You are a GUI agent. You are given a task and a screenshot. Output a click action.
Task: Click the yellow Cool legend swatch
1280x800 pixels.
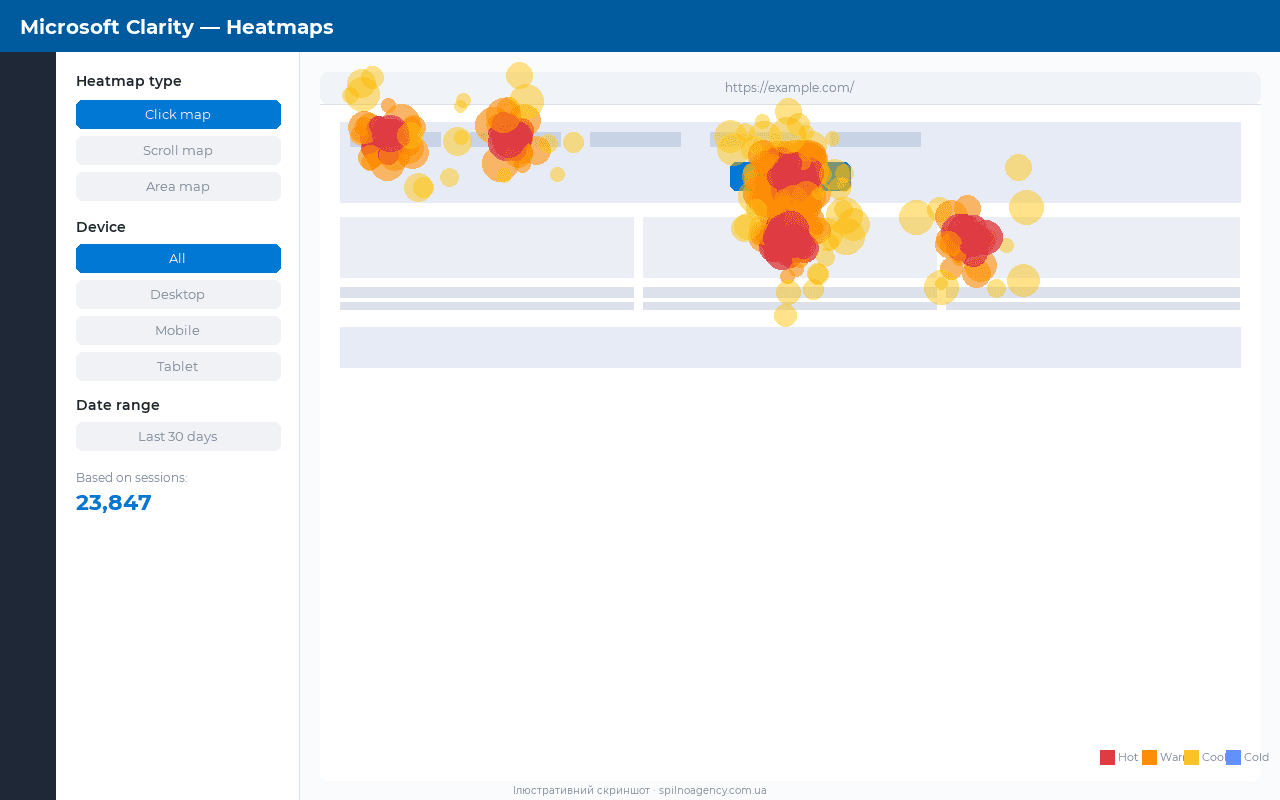(1191, 758)
